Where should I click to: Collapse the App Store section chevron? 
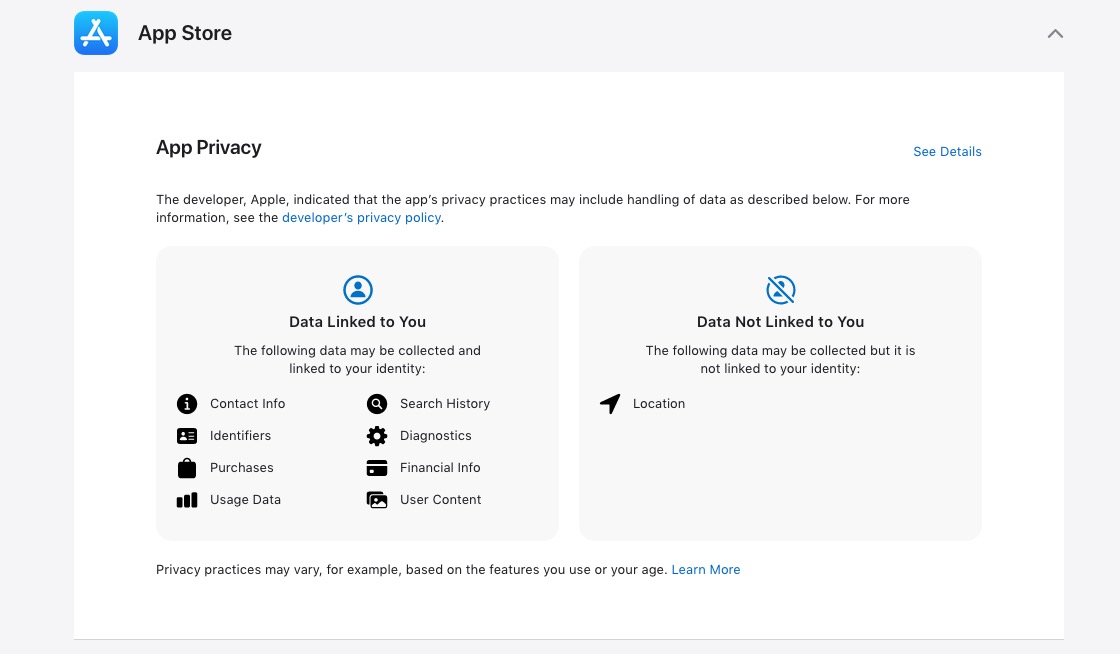(x=1055, y=34)
